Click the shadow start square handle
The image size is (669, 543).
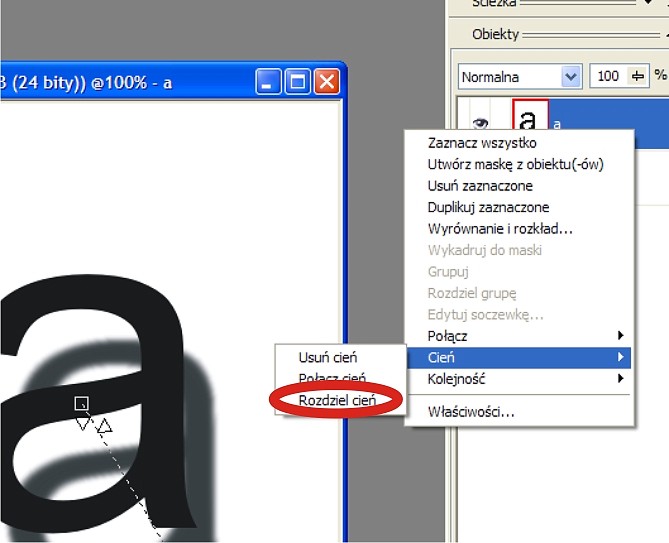[82, 403]
